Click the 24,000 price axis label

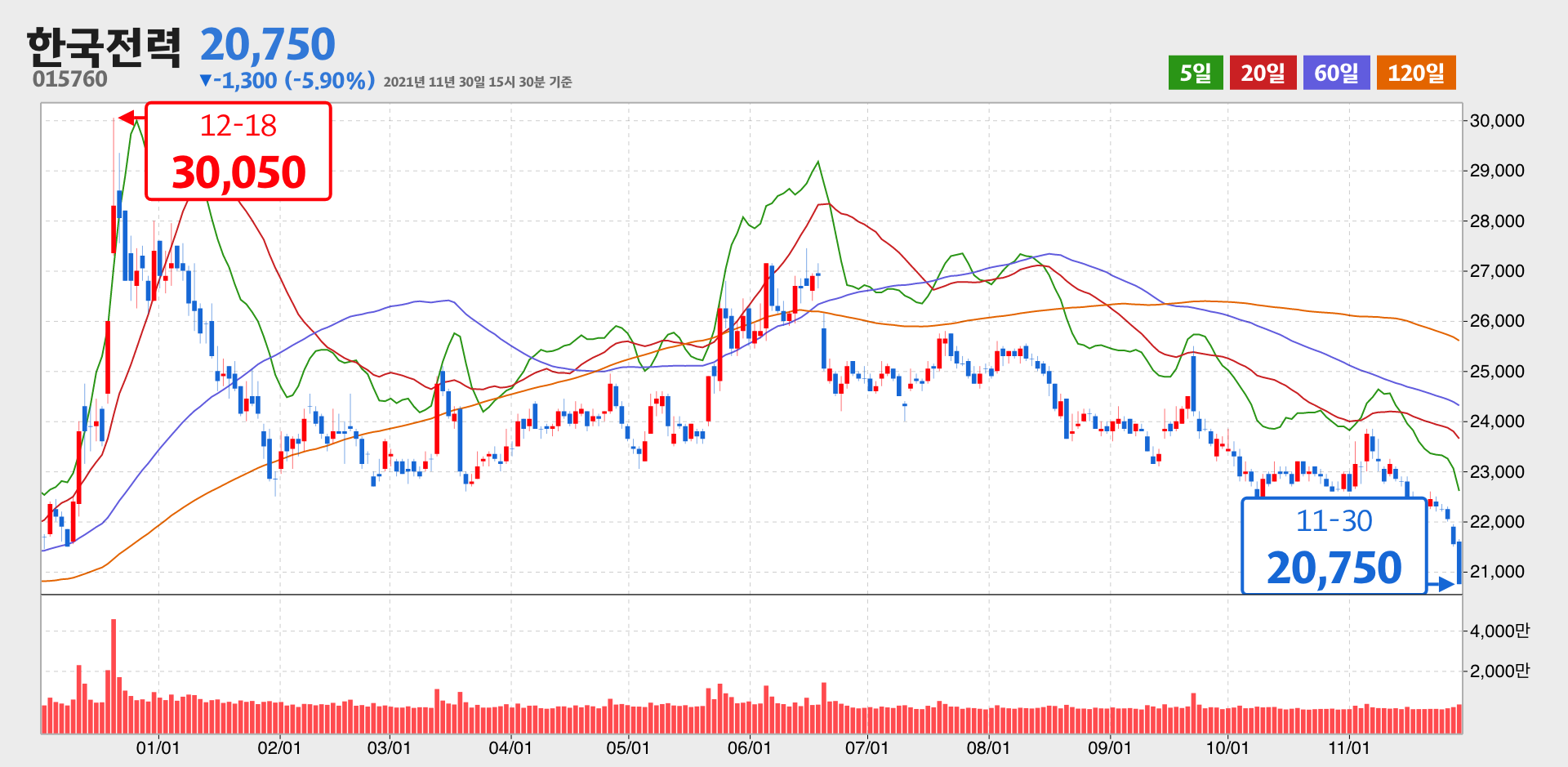click(1497, 421)
